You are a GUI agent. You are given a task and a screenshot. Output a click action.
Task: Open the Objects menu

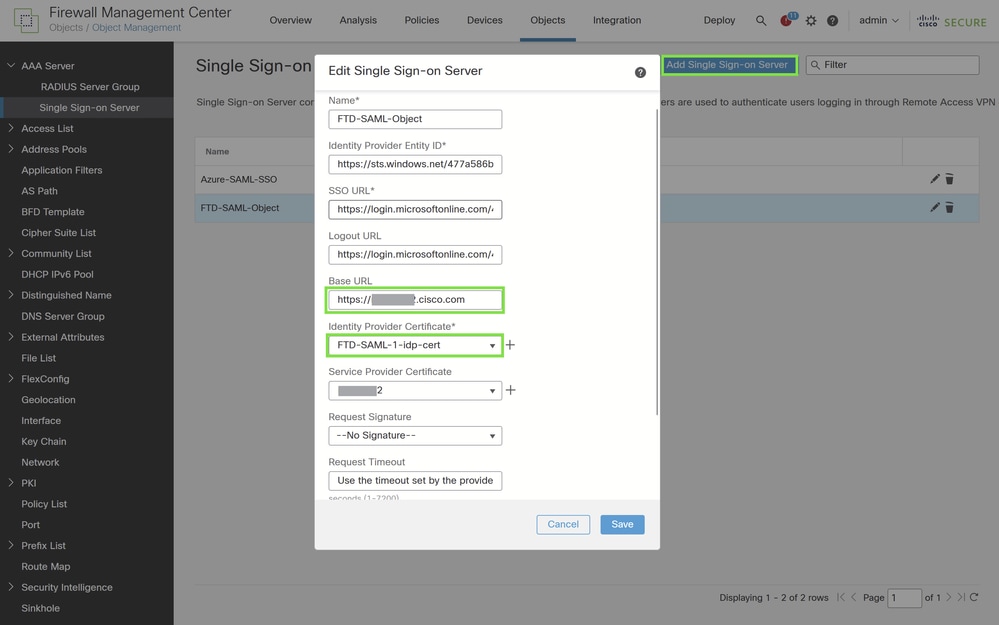pyautogui.click(x=548, y=20)
